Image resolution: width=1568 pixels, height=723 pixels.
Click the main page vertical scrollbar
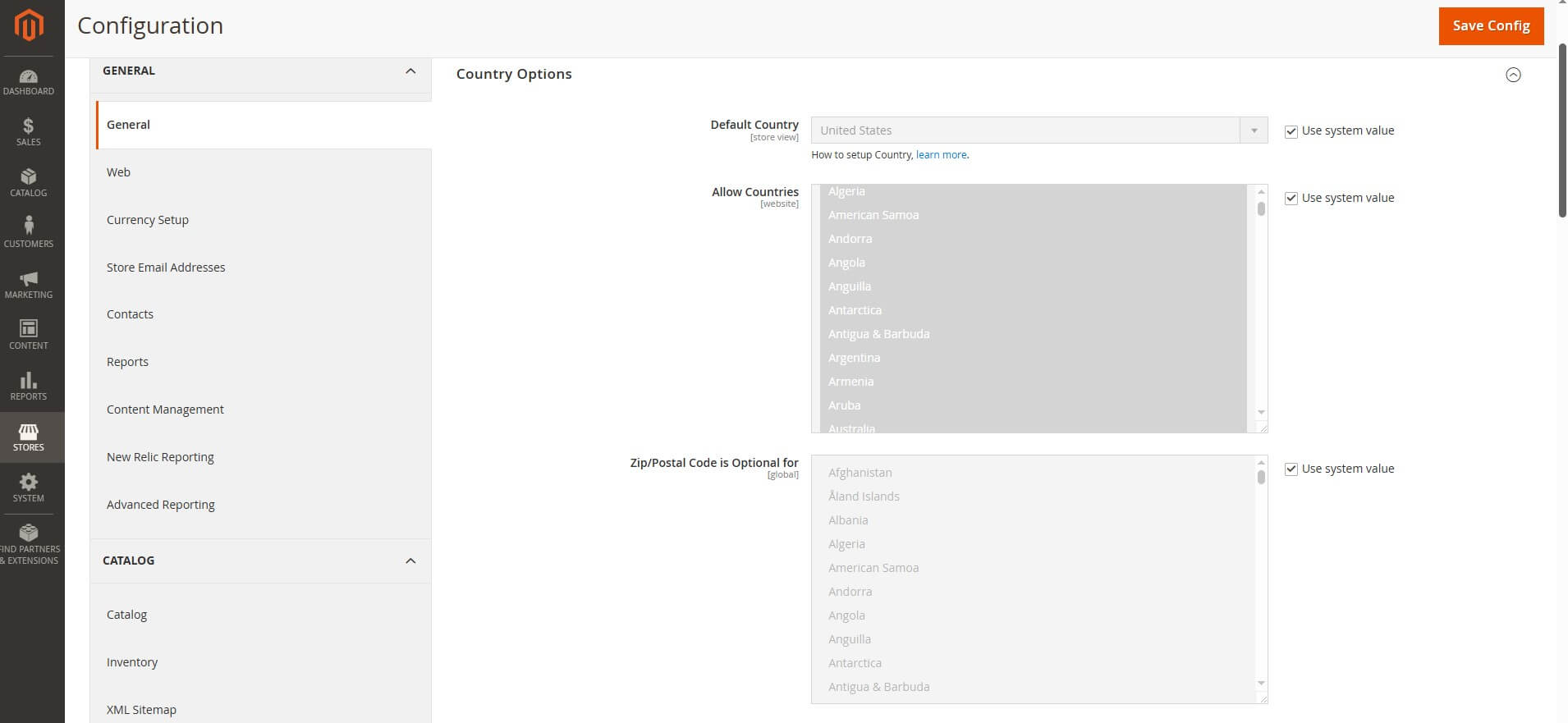click(1562, 131)
